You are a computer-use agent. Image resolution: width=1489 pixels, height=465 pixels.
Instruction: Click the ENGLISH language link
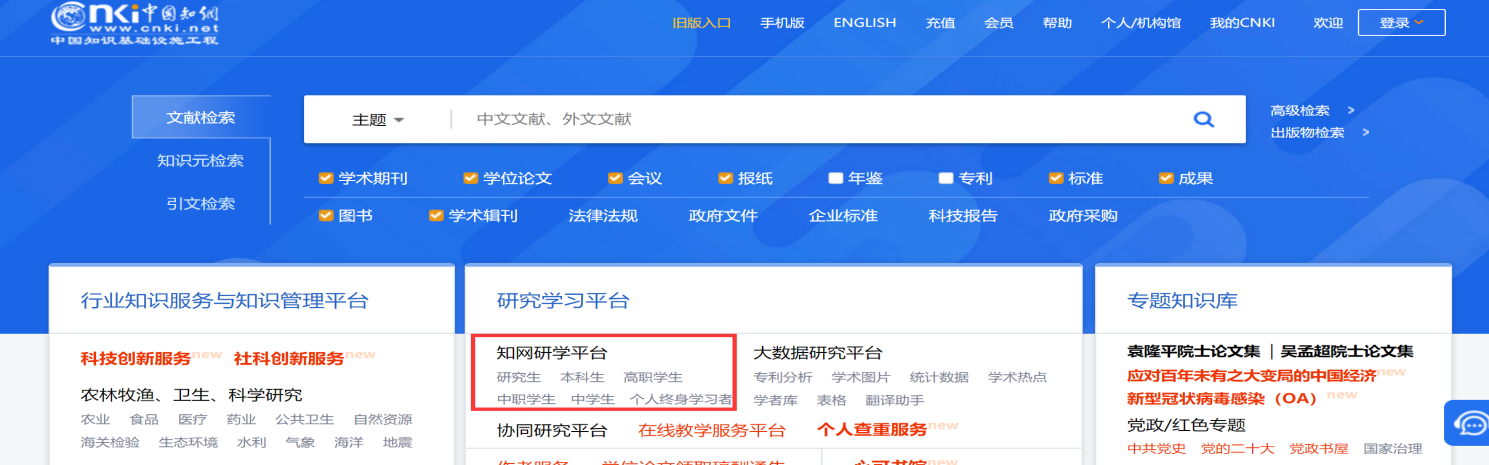pos(864,23)
